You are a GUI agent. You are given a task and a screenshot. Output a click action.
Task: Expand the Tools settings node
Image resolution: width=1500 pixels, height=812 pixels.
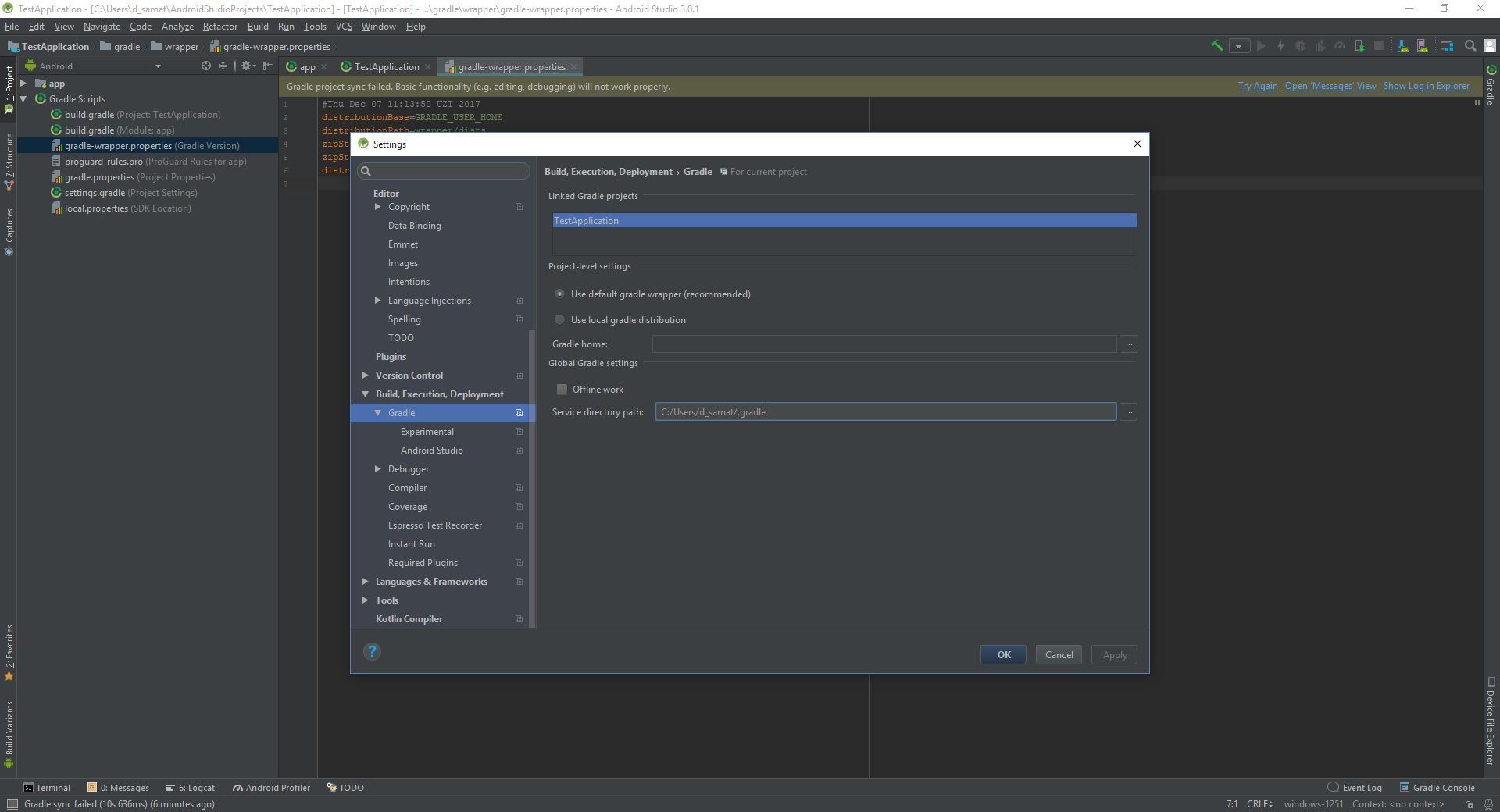[365, 600]
